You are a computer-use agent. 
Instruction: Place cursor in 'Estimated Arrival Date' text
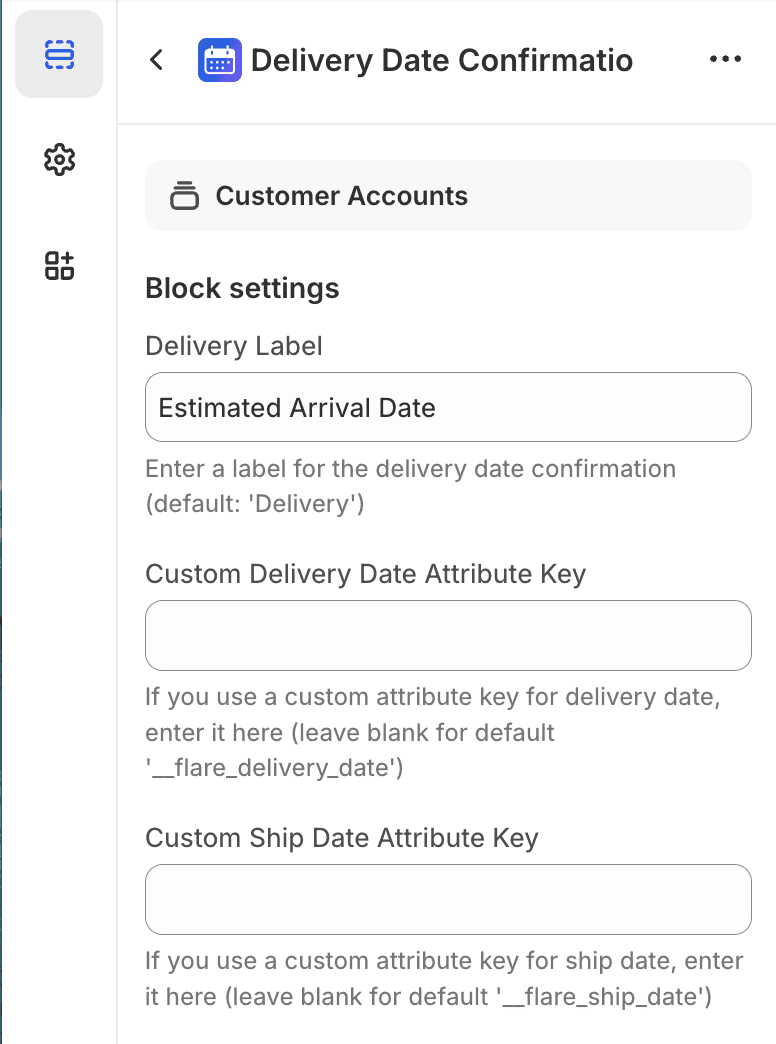(x=297, y=408)
